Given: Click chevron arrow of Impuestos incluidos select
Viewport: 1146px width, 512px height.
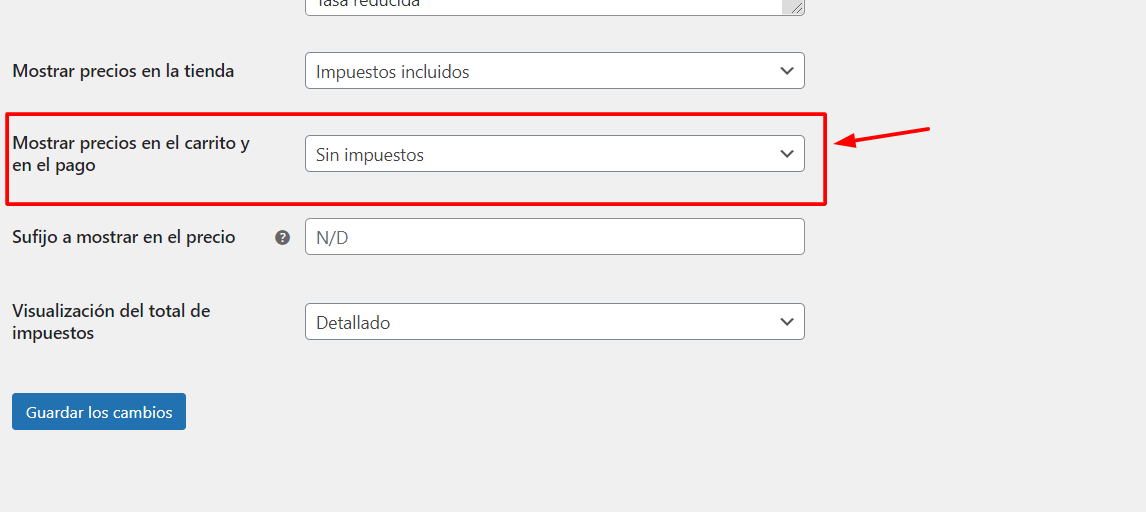Looking at the screenshot, I should coord(786,71).
